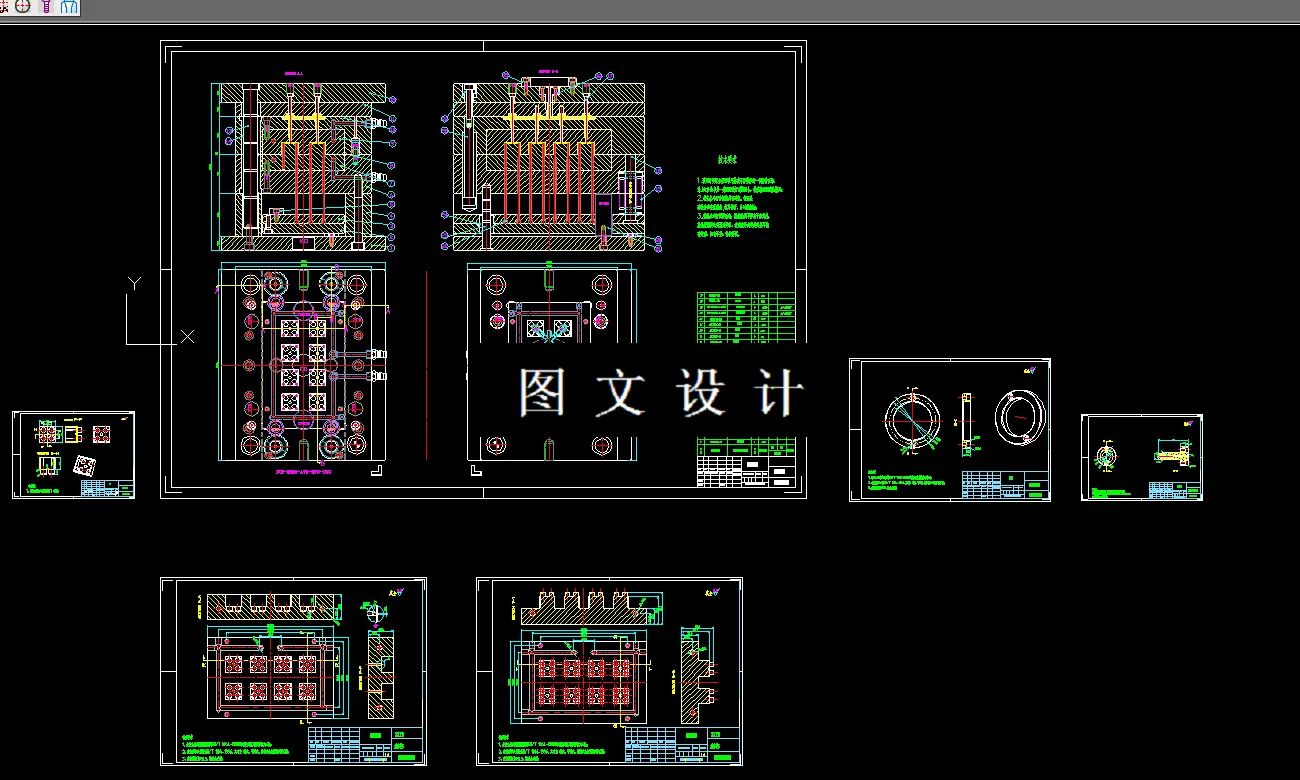1300x780 pixels.
Task: Click the small detail sheet at far right
Action: pos(1142,458)
